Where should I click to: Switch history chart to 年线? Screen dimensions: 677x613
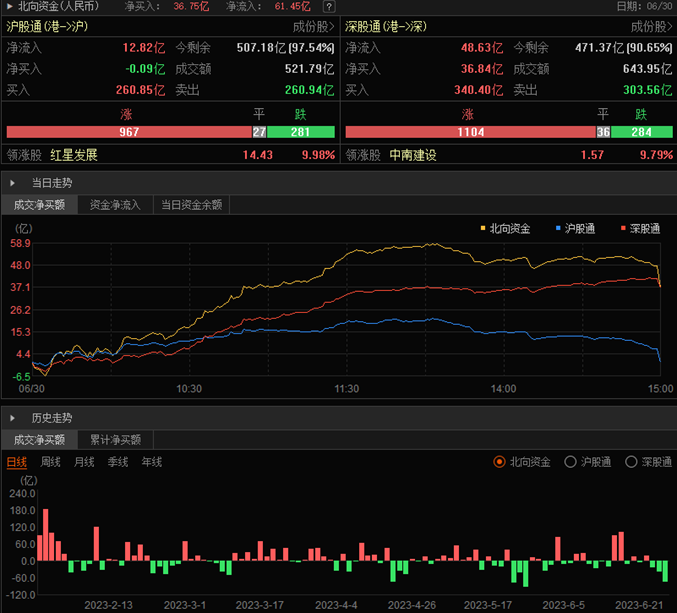click(x=152, y=462)
